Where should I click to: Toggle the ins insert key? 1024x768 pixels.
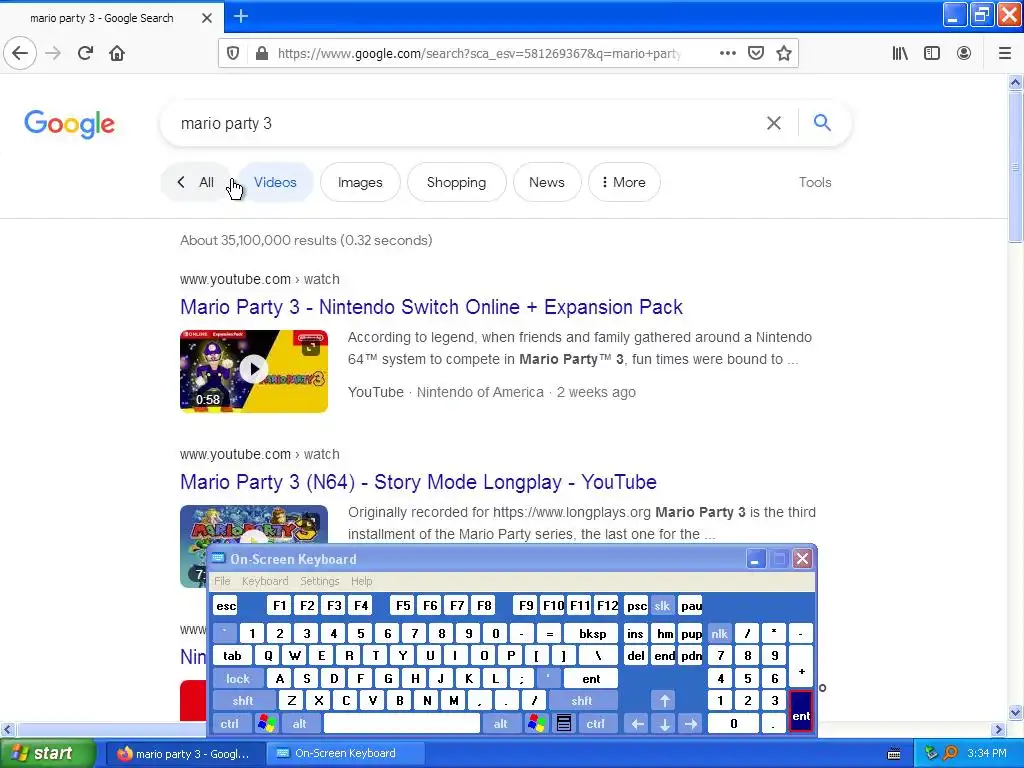[x=635, y=633]
